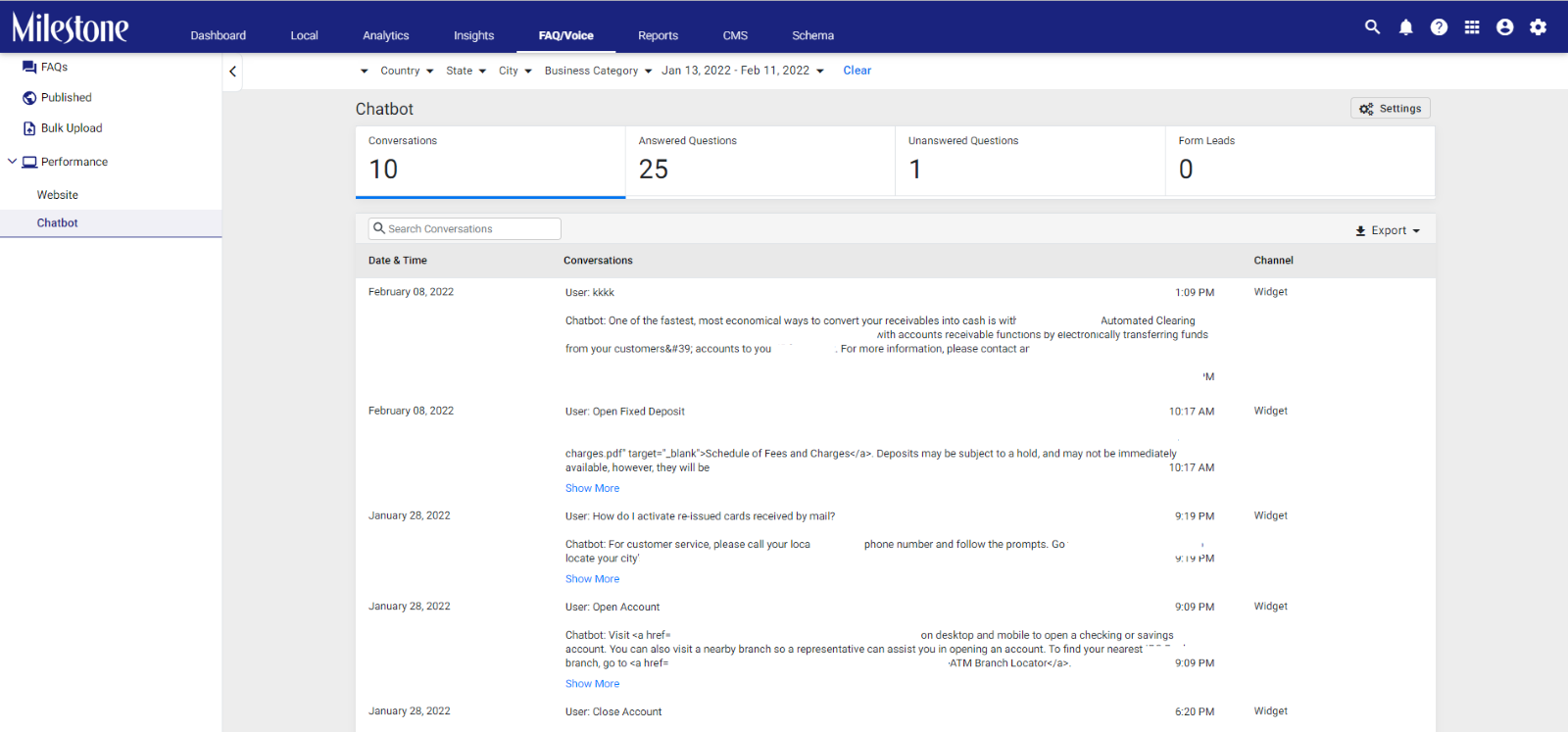Open chatbot Settings button
The height and width of the screenshot is (732, 1568).
point(1391,109)
